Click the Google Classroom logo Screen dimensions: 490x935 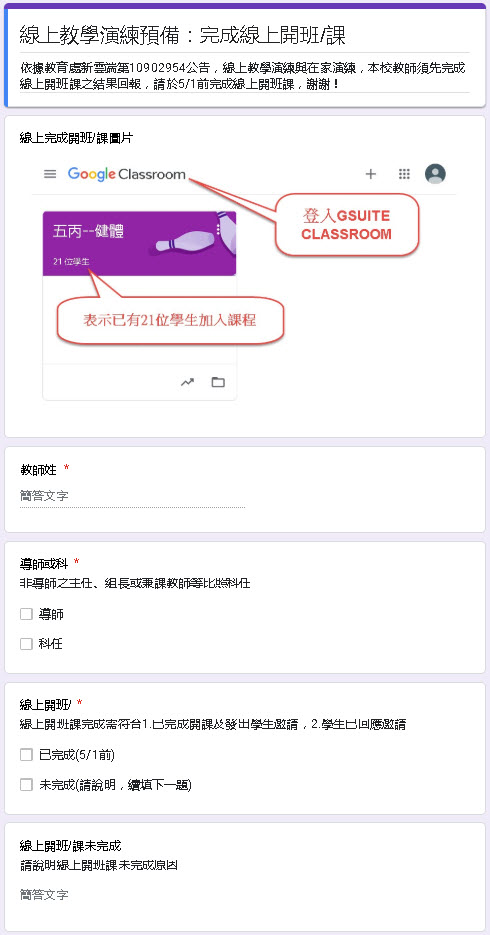127,174
